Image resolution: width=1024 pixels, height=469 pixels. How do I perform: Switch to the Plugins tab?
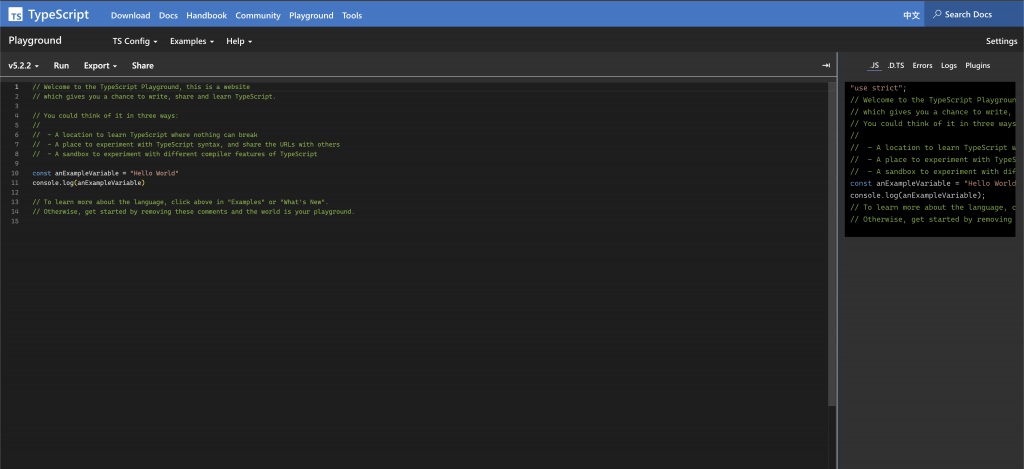click(978, 65)
